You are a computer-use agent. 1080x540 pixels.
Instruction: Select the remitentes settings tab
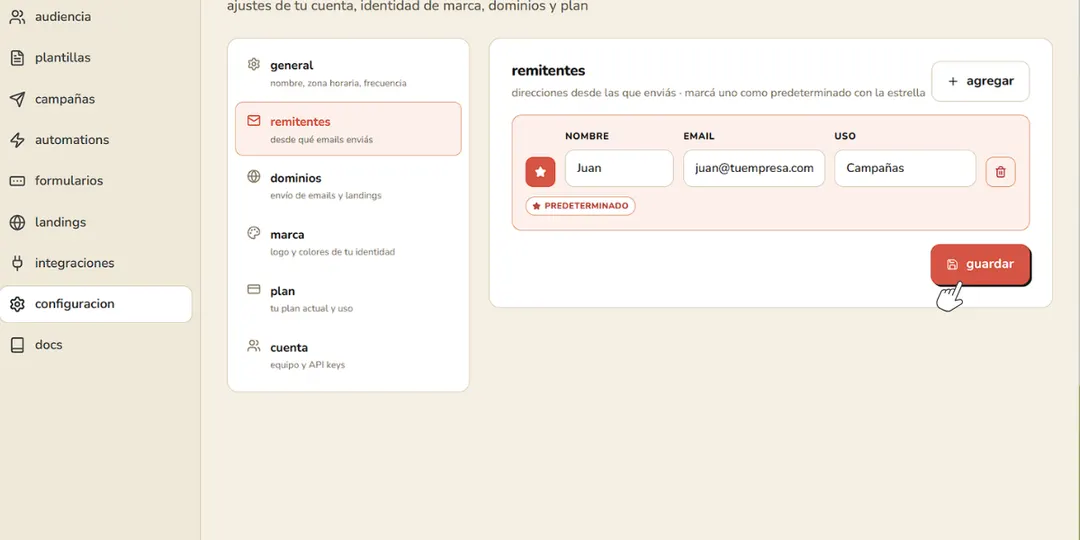(349, 129)
